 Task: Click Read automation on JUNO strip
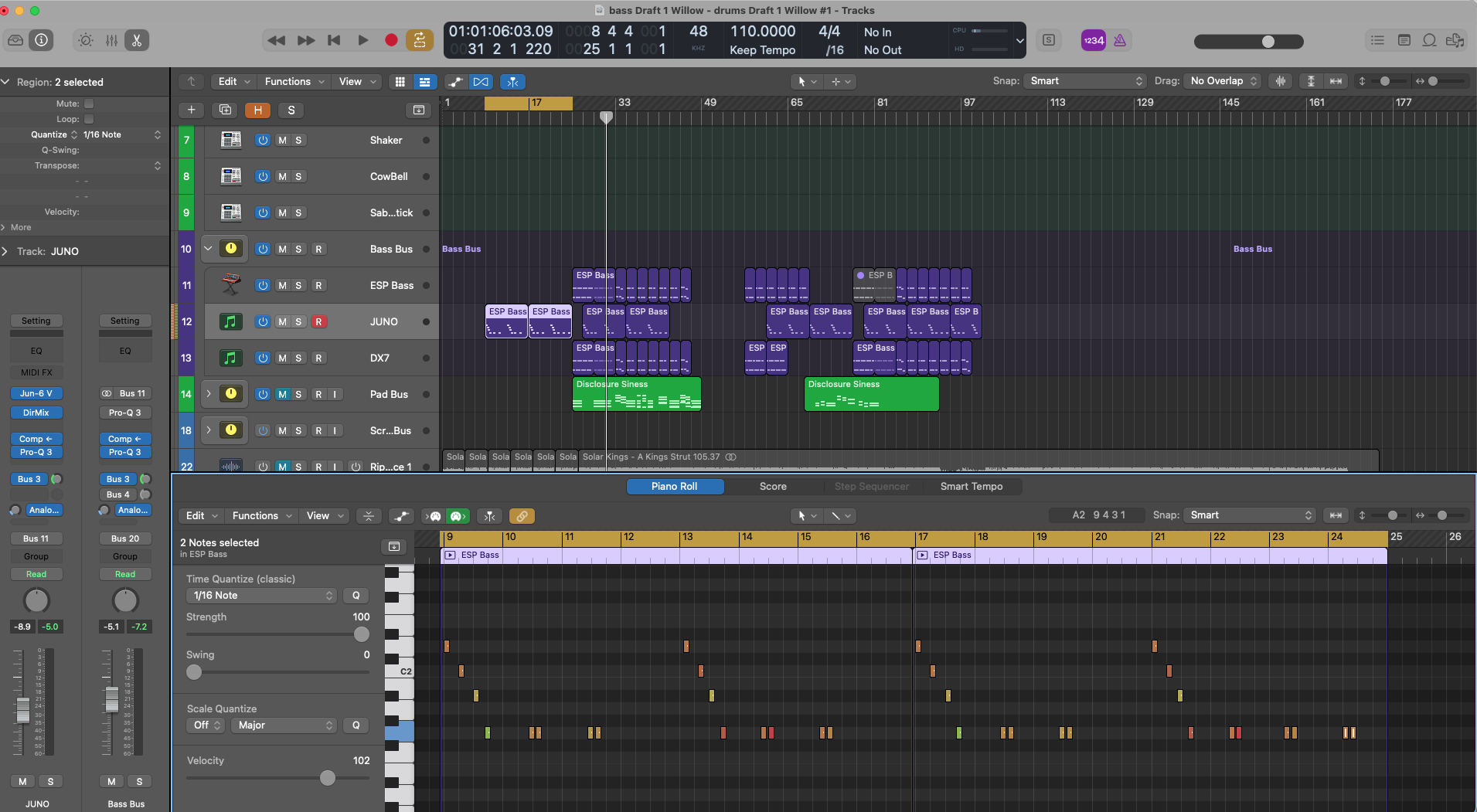click(36, 574)
